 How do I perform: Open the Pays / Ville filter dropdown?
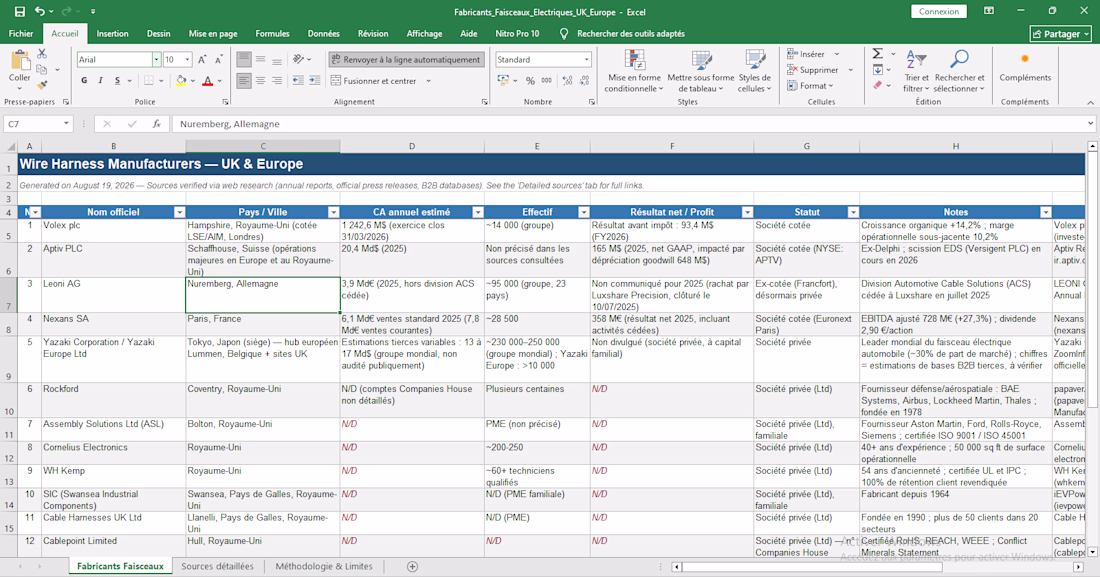[333, 212]
